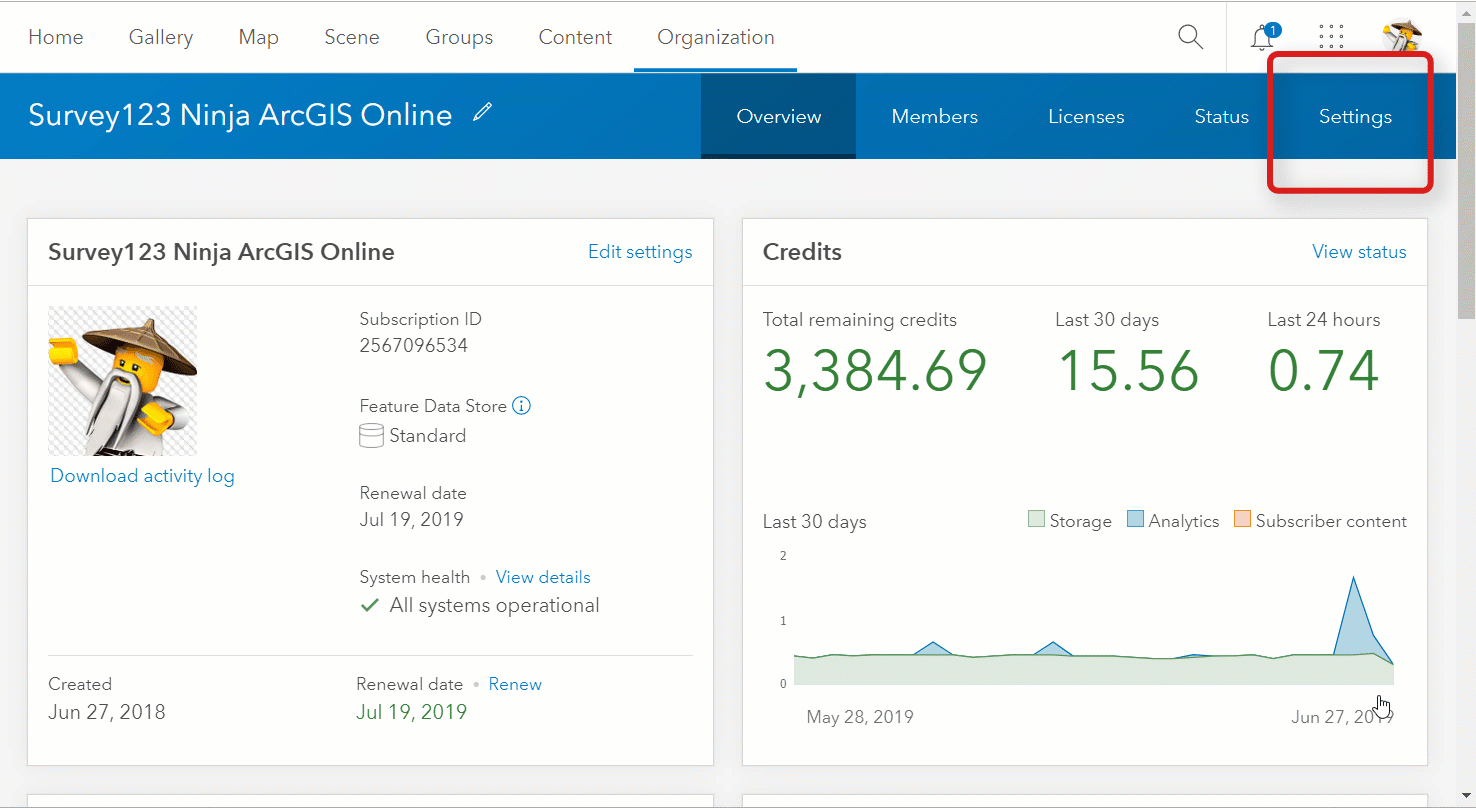Open Content in the top navigation
The height and width of the screenshot is (808, 1476).
[575, 37]
